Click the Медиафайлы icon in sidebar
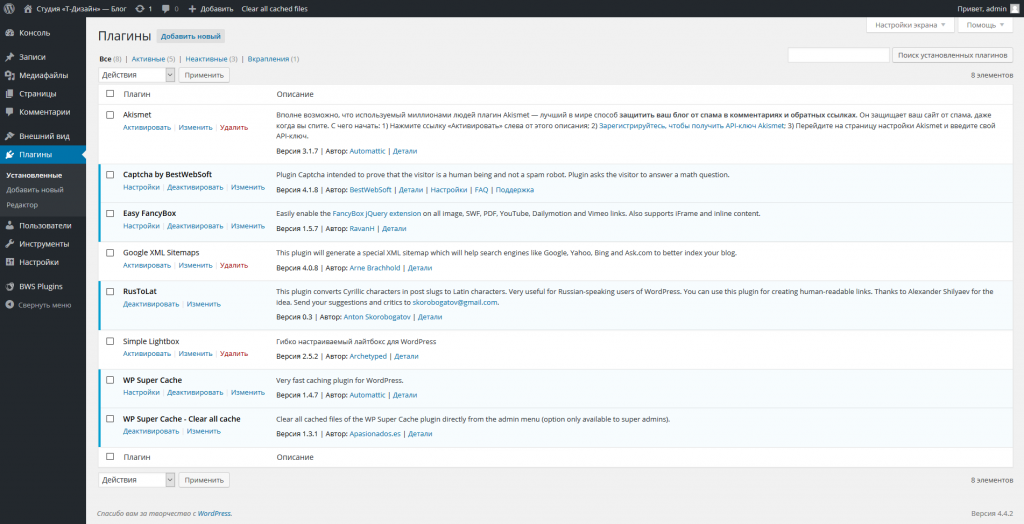This screenshot has height=524, width=1024. 9,75
